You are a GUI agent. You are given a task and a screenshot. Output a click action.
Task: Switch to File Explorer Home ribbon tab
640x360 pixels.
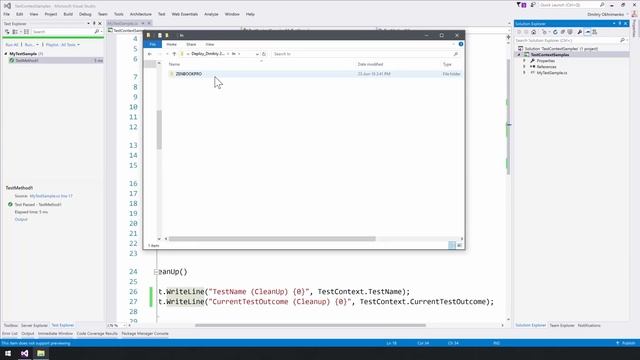[171, 44]
